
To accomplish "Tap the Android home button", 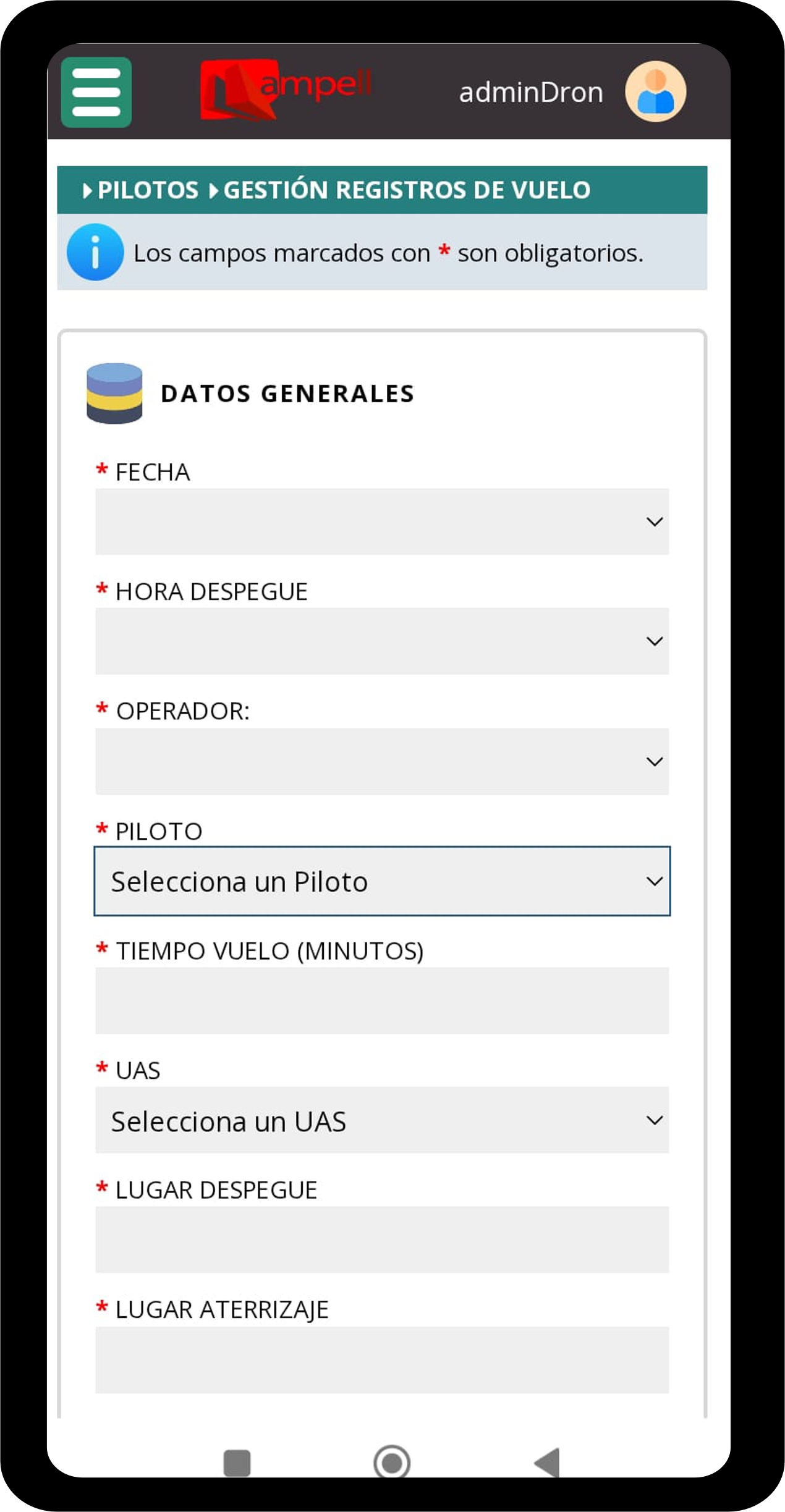I will [392, 1461].
